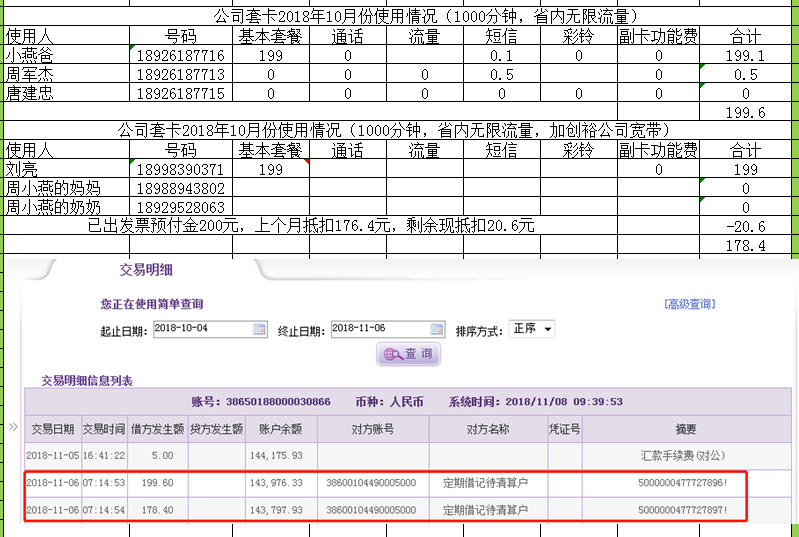Select the 199.60 debit amount cell

pos(158,483)
